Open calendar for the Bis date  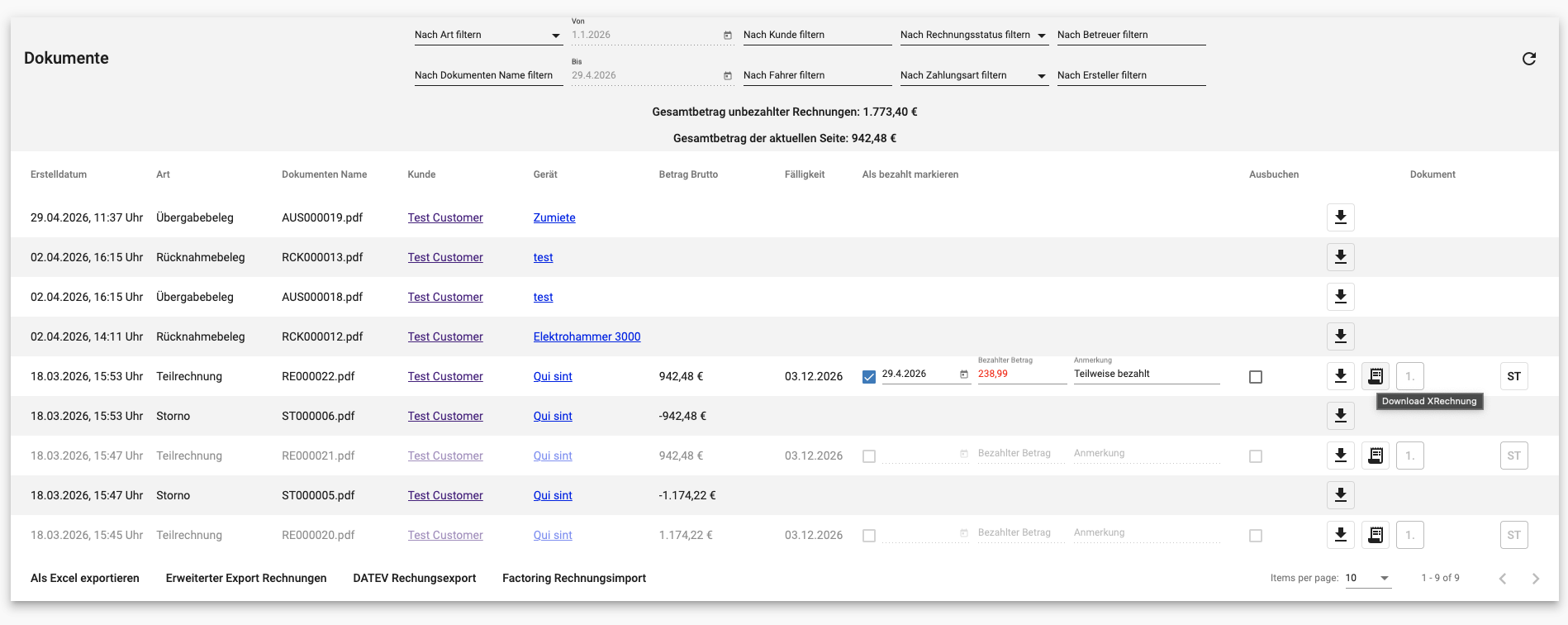(728, 75)
